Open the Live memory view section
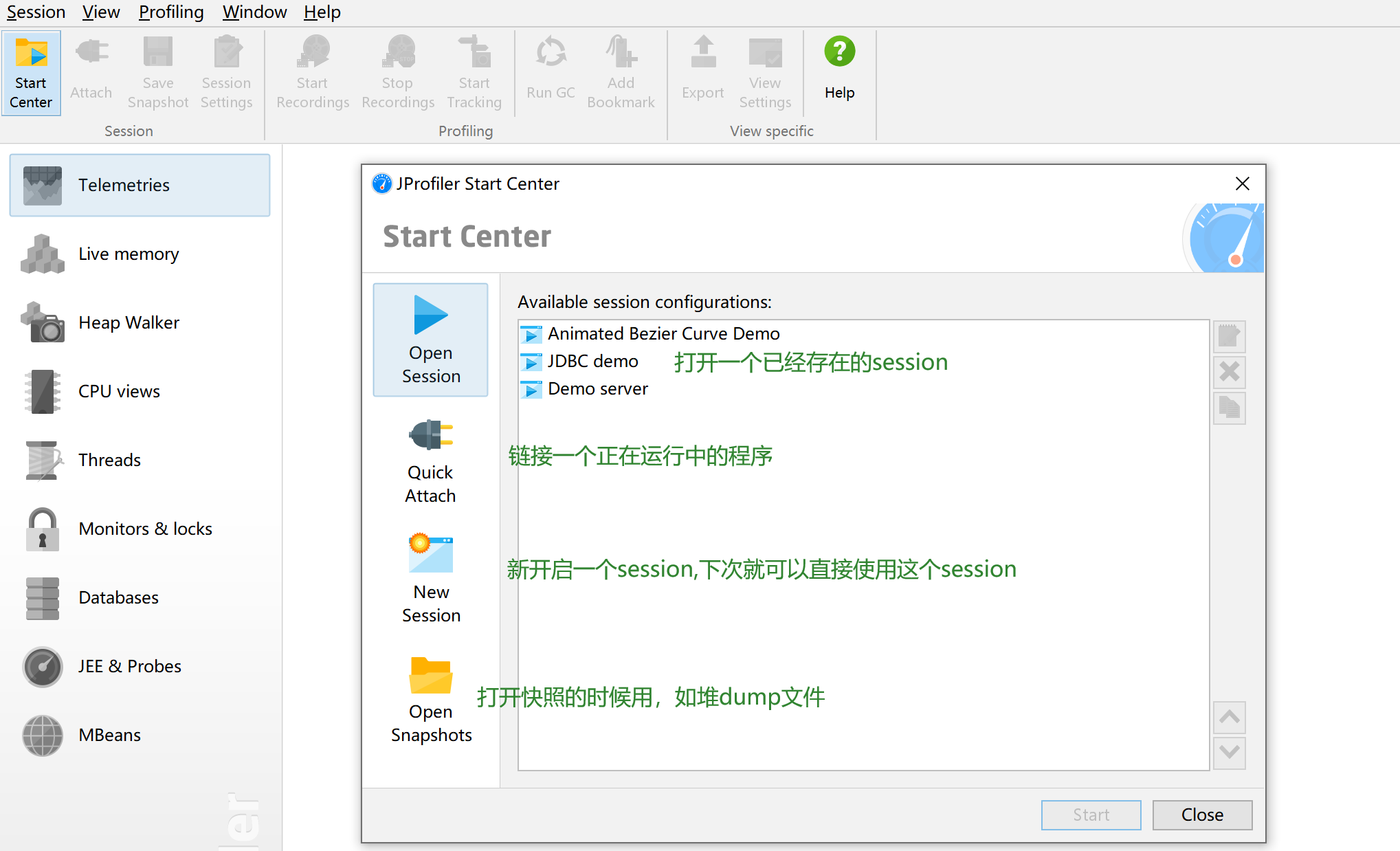1400x851 pixels. (x=140, y=254)
